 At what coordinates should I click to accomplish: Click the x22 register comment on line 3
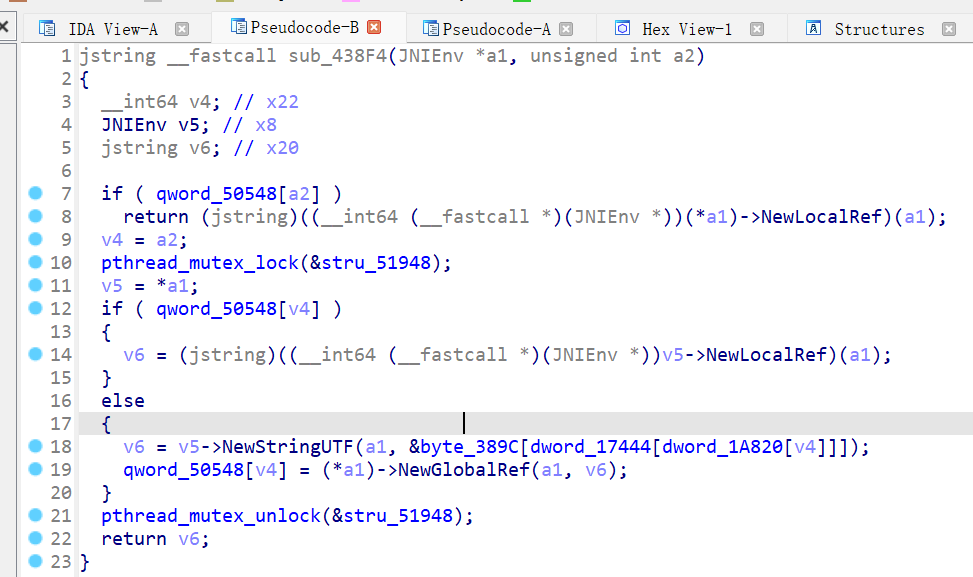(x=282, y=102)
